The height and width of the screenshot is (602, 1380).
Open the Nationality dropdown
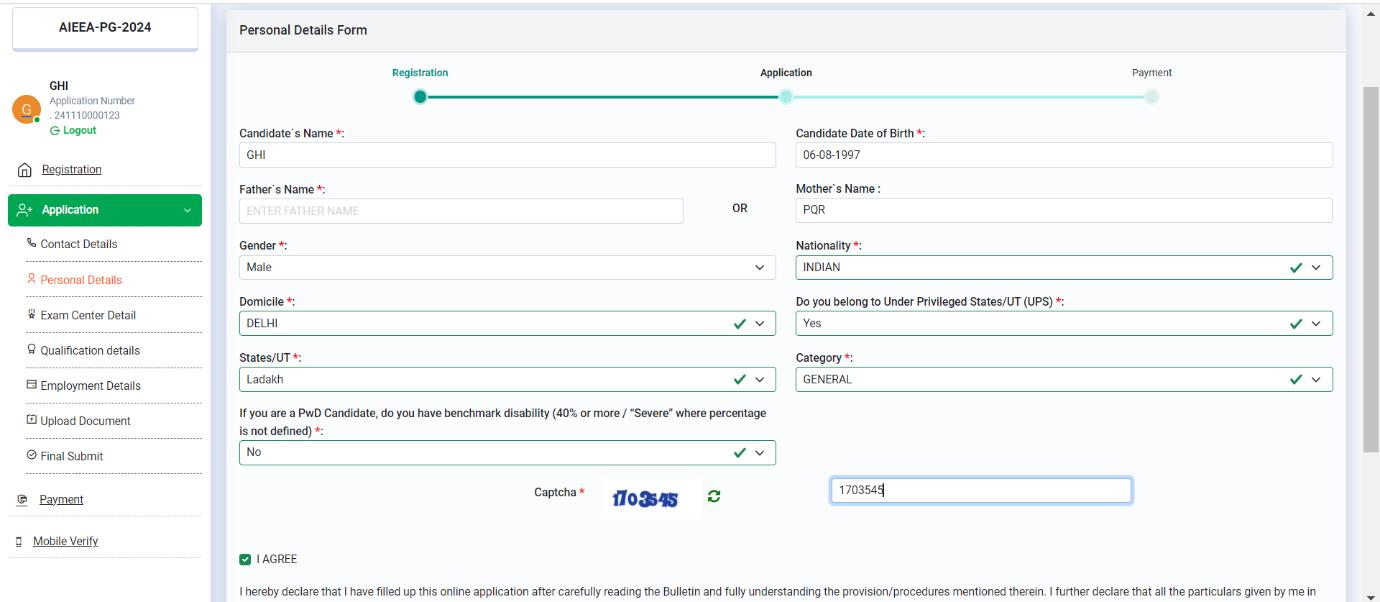(1063, 267)
